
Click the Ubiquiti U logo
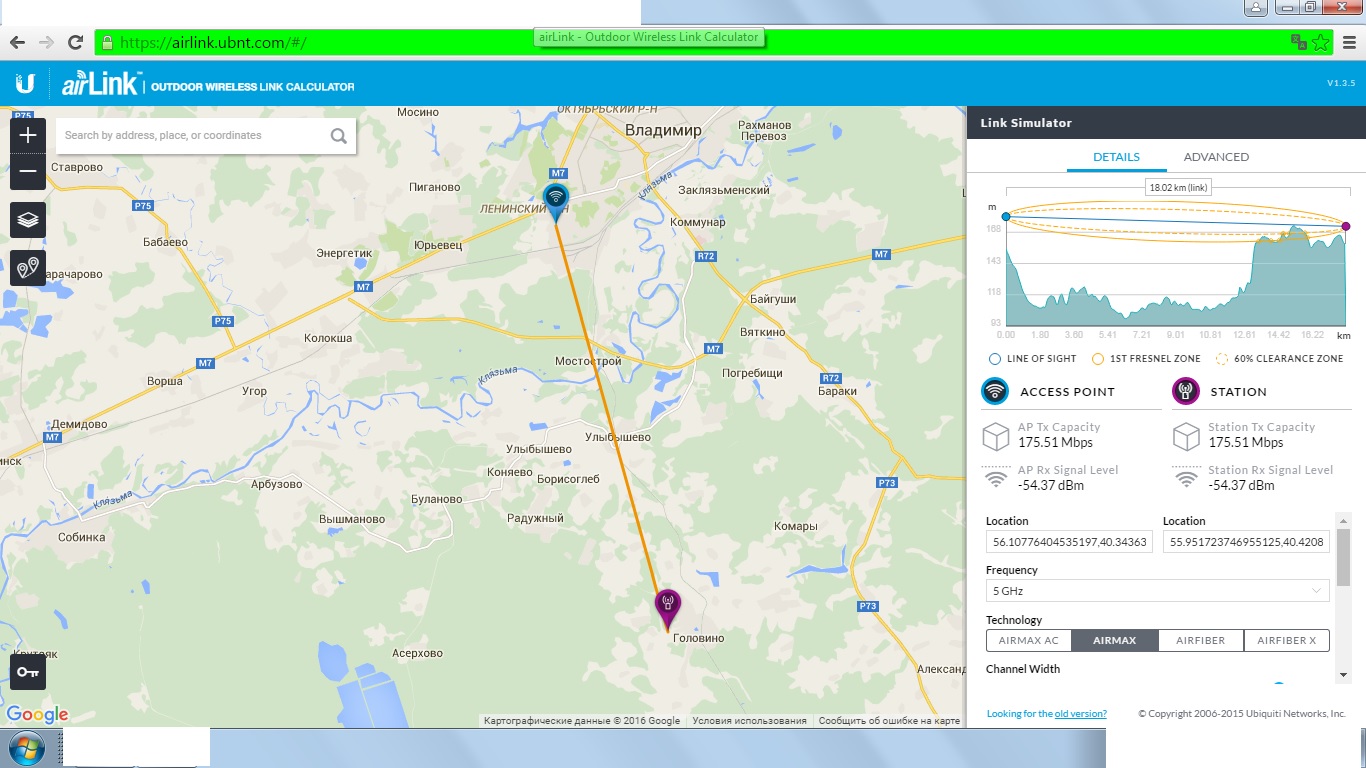[25, 83]
